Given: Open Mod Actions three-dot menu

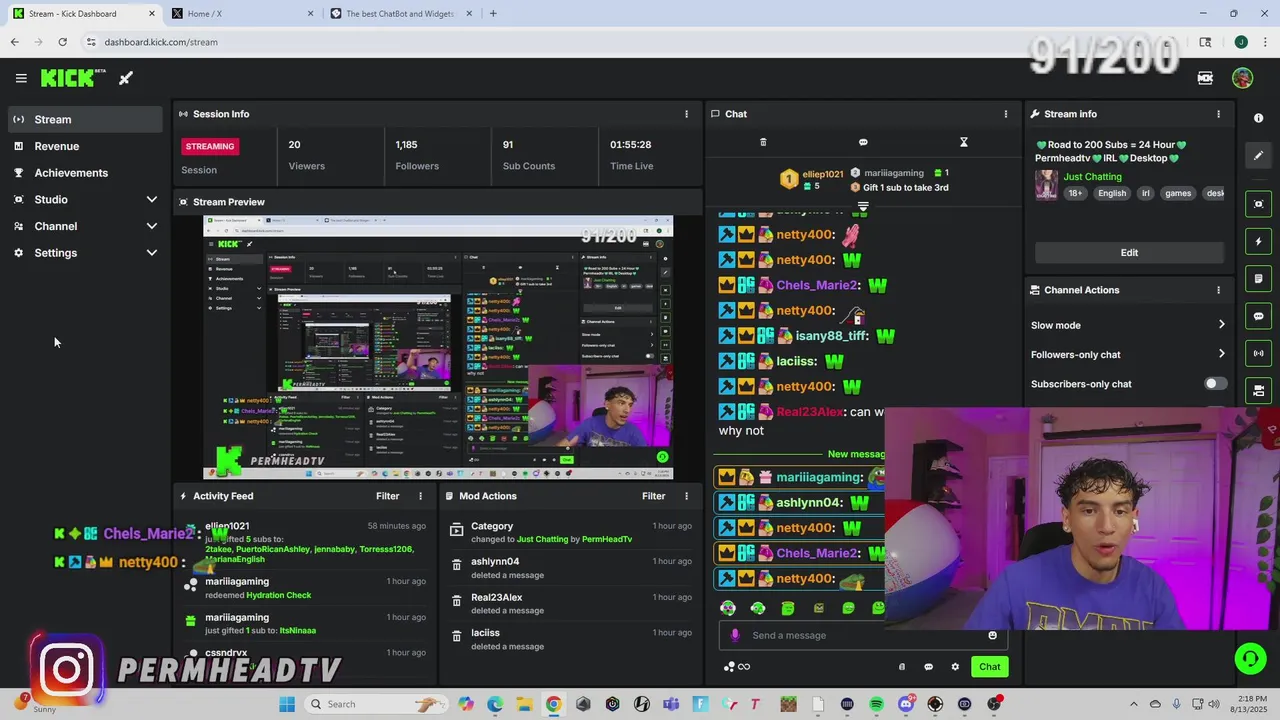Looking at the screenshot, I should click(686, 496).
